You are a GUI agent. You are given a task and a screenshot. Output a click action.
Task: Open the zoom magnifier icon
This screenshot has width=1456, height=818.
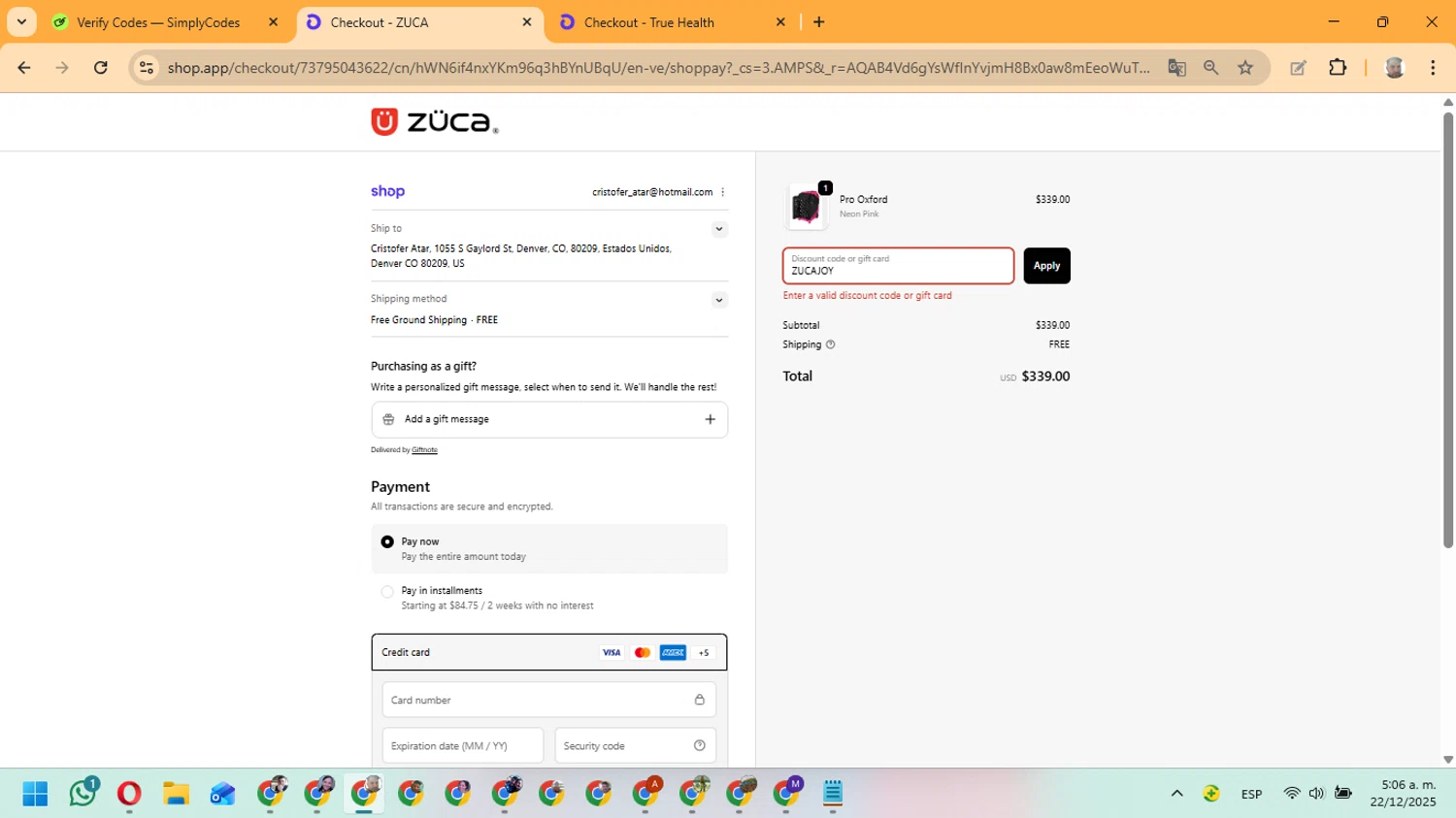coord(1210,68)
